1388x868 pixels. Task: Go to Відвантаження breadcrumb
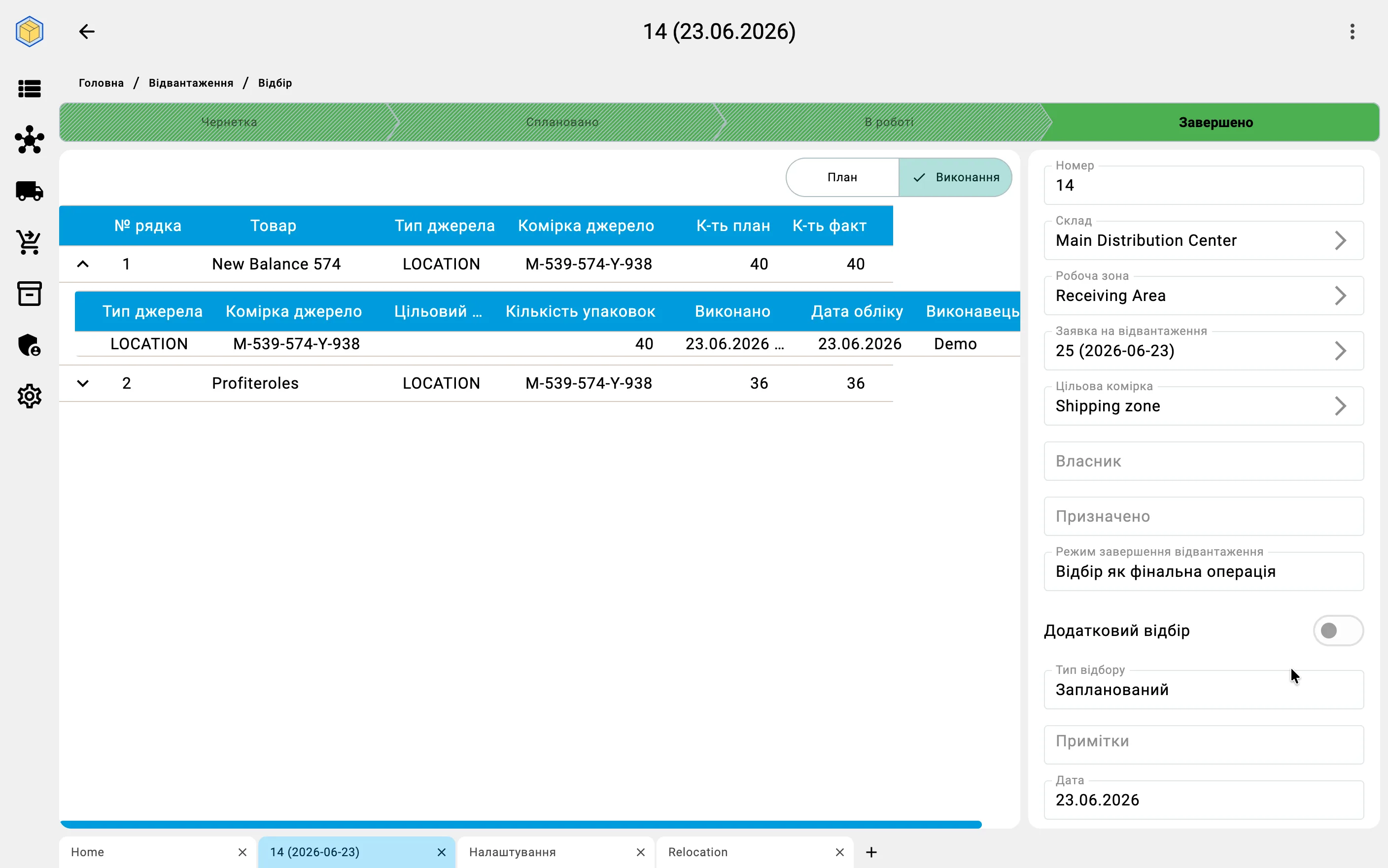191,83
